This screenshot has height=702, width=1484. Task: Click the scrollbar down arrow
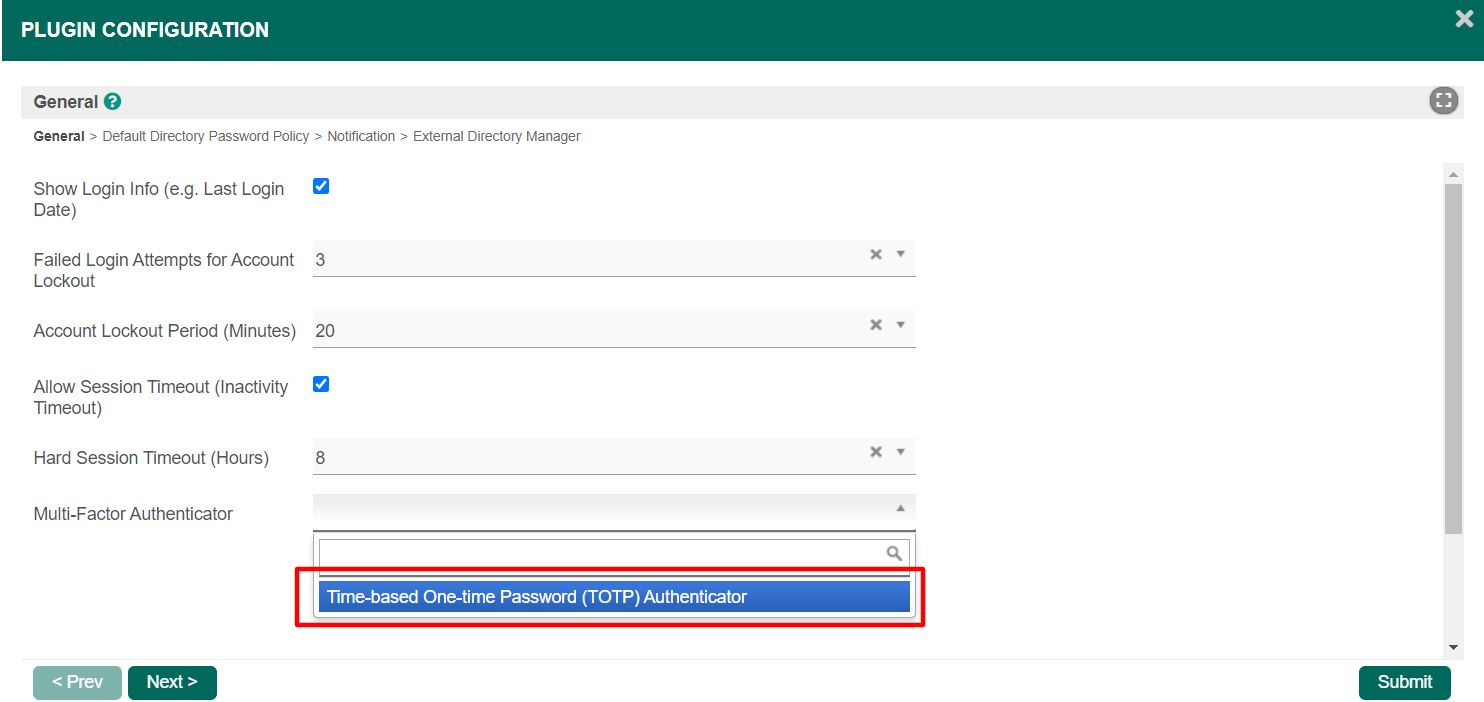(1453, 647)
